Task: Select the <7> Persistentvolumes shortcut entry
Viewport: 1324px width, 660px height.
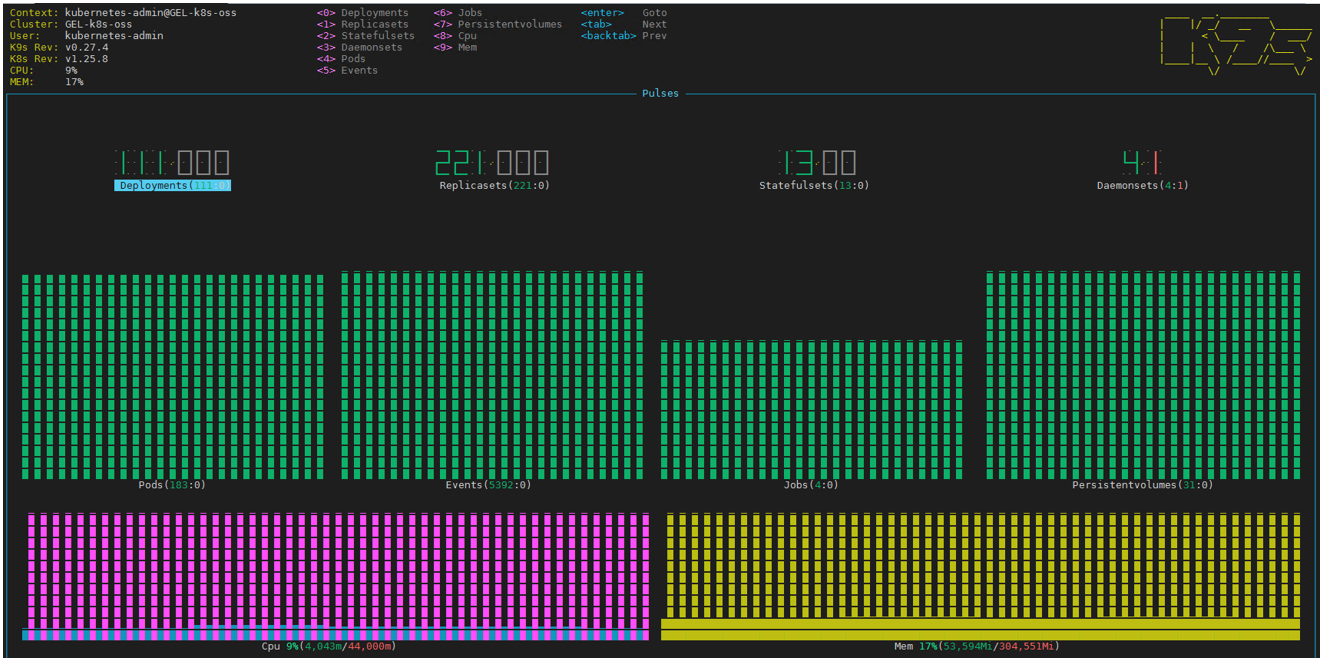Action: tap(498, 25)
